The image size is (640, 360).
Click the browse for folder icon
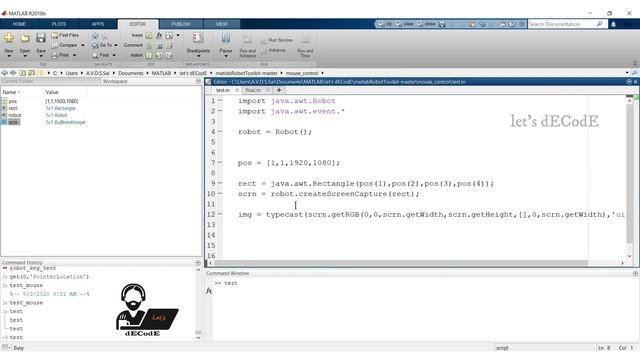(31, 73)
